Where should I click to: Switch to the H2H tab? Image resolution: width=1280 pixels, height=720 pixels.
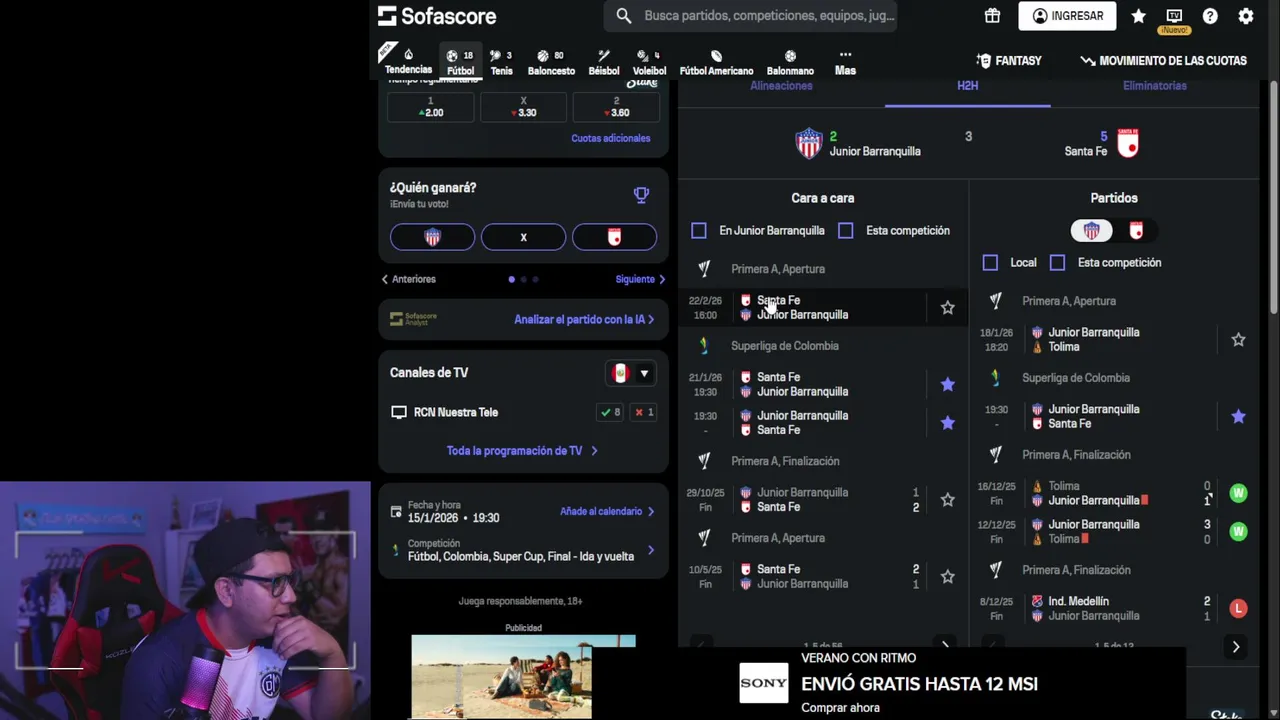coord(967,86)
